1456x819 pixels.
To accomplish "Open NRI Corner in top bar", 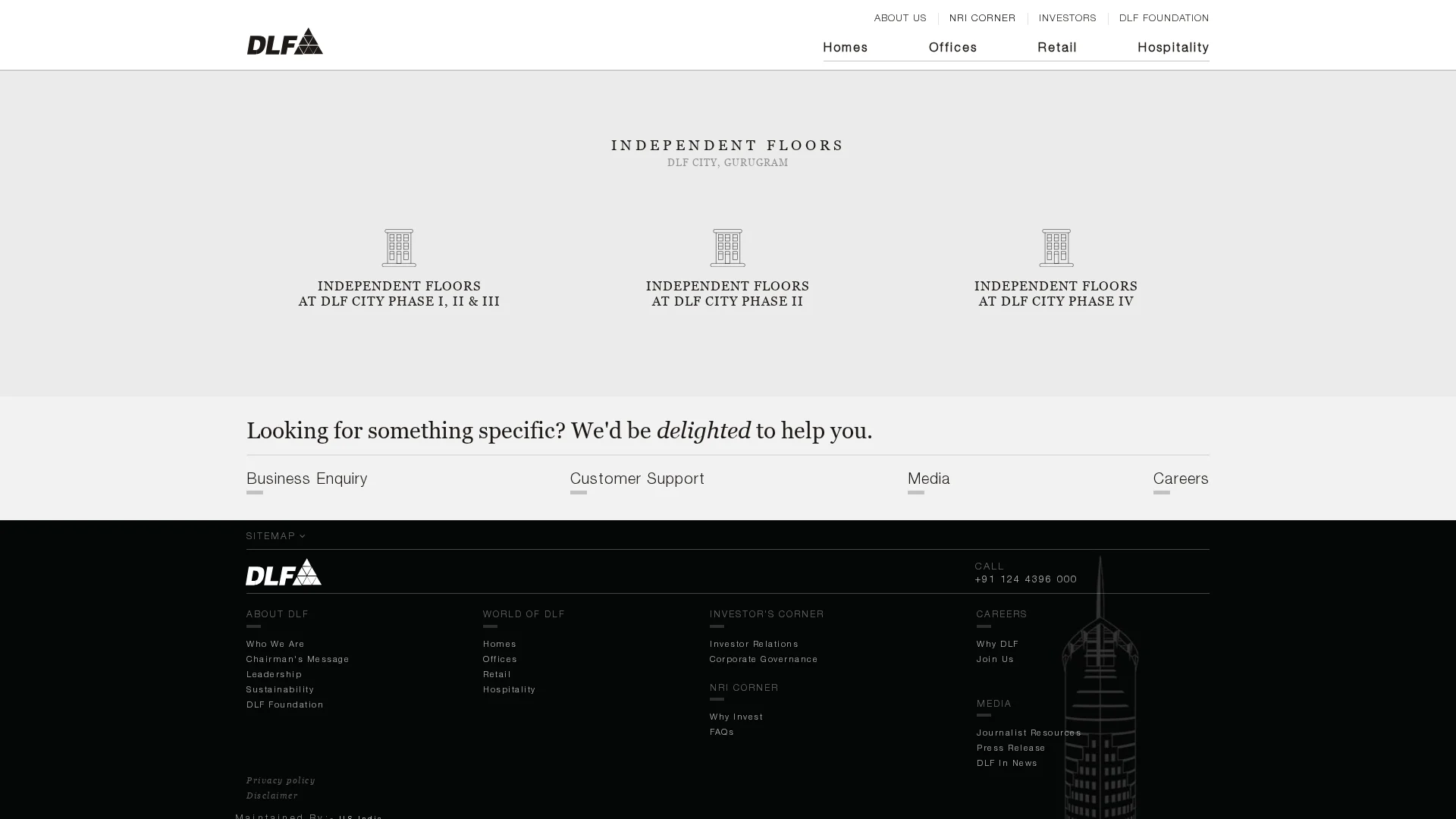I will (x=982, y=18).
